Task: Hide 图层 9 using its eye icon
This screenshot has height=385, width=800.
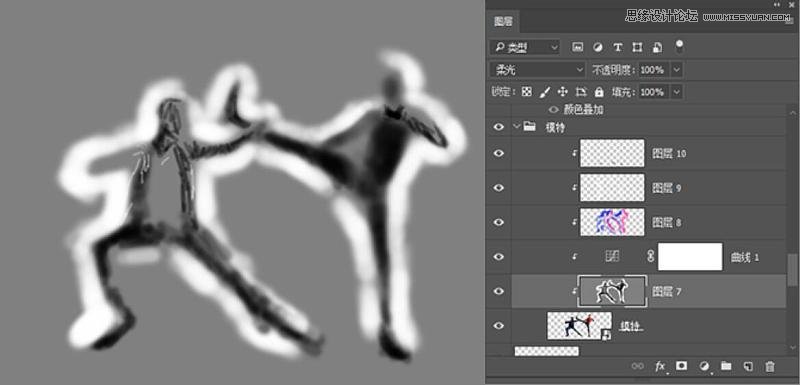Action: click(x=498, y=188)
